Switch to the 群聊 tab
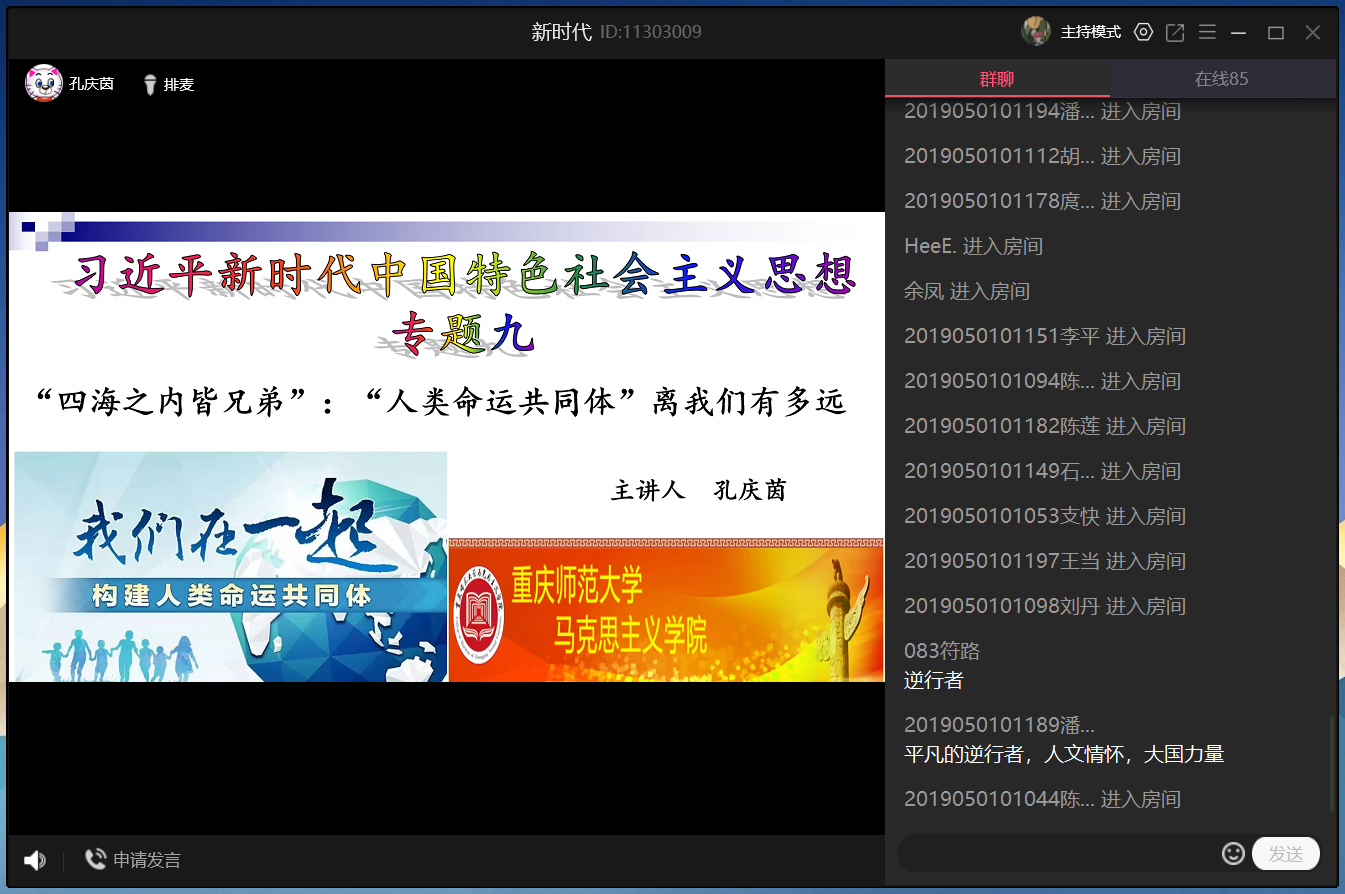 [996, 79]
